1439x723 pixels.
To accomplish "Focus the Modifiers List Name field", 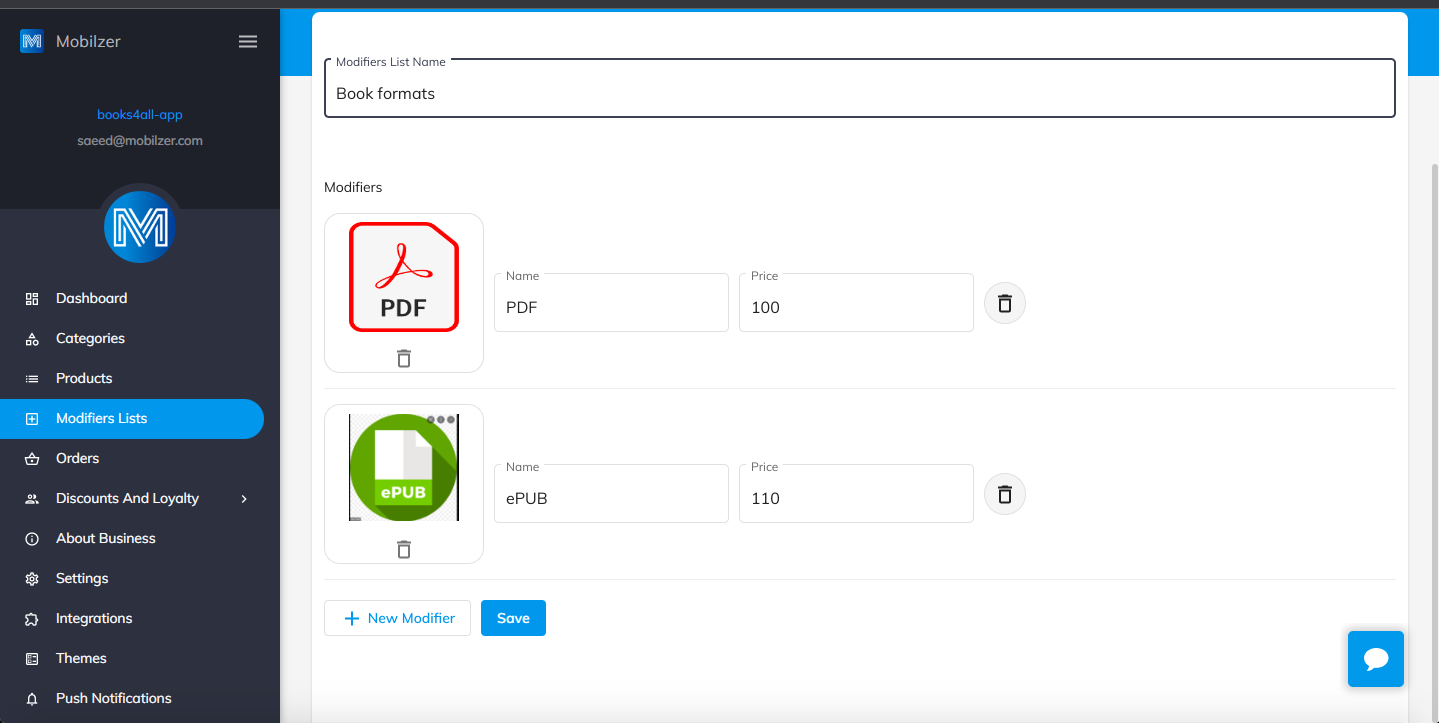I will pyautogui.click(x=860, y=88).
